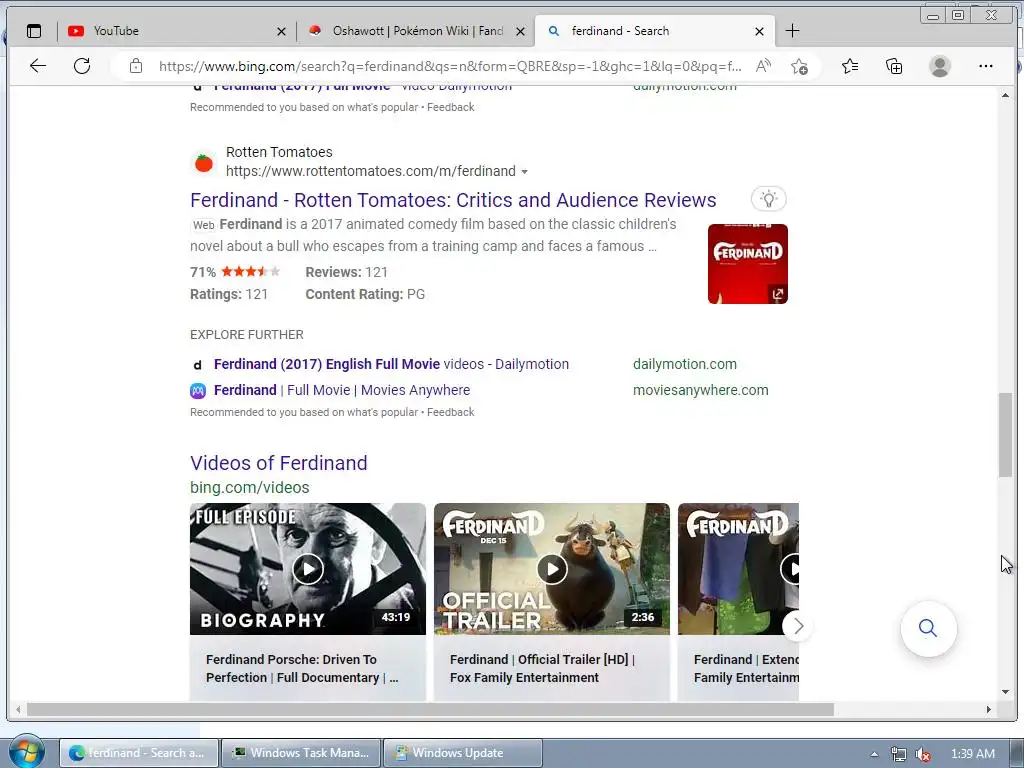Image resolution: width=1024 pixels, height=768 pixels.
Task: Click the moviesanywhere.com domain link
Action: click(700, 391)
